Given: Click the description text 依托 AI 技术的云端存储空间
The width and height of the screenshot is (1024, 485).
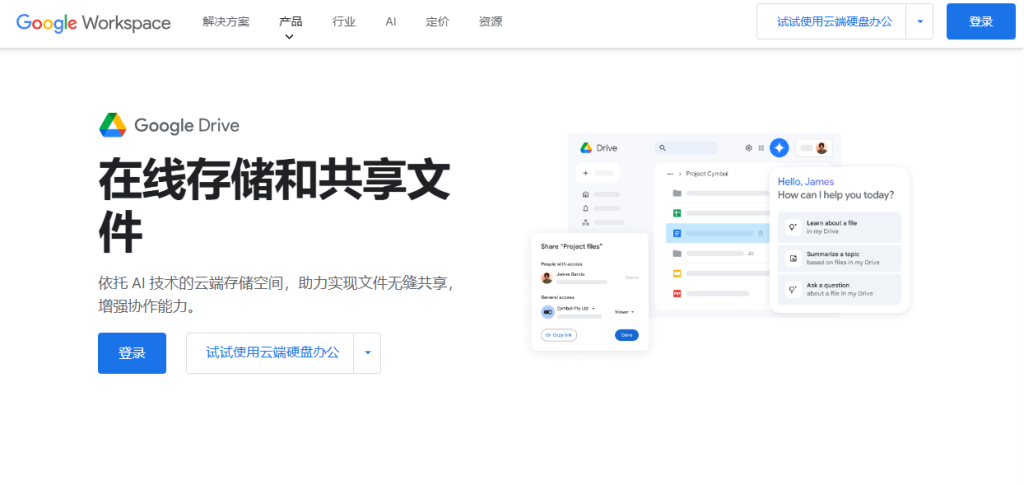Looking at the screenshot, I should click(193, 284).
